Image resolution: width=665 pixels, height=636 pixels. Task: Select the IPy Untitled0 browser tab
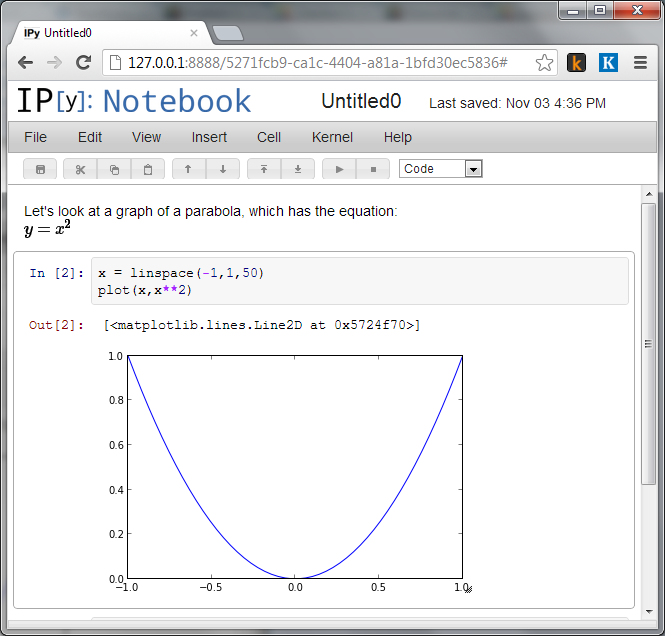click(x=110, y=33)
